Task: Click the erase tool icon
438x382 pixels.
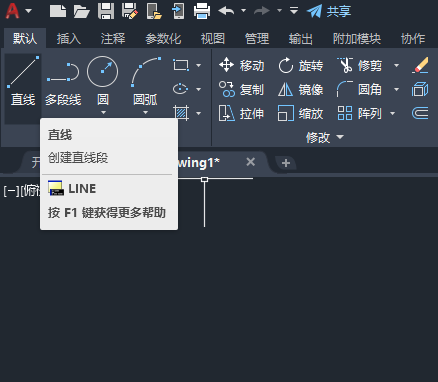Action: [x=420, y=65]
